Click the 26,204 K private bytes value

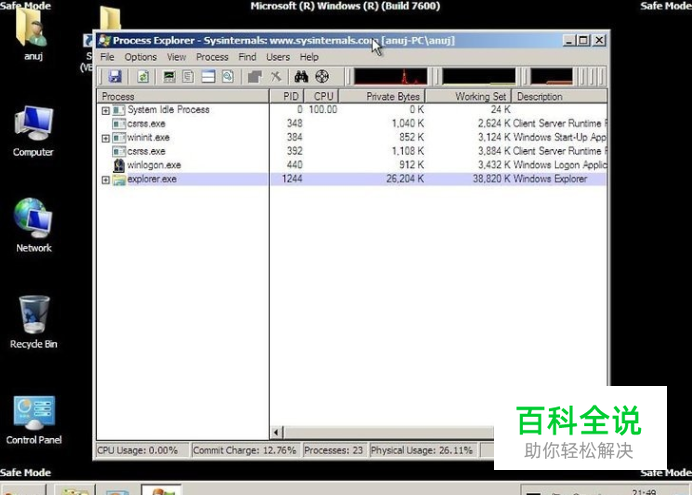(405, 179)
